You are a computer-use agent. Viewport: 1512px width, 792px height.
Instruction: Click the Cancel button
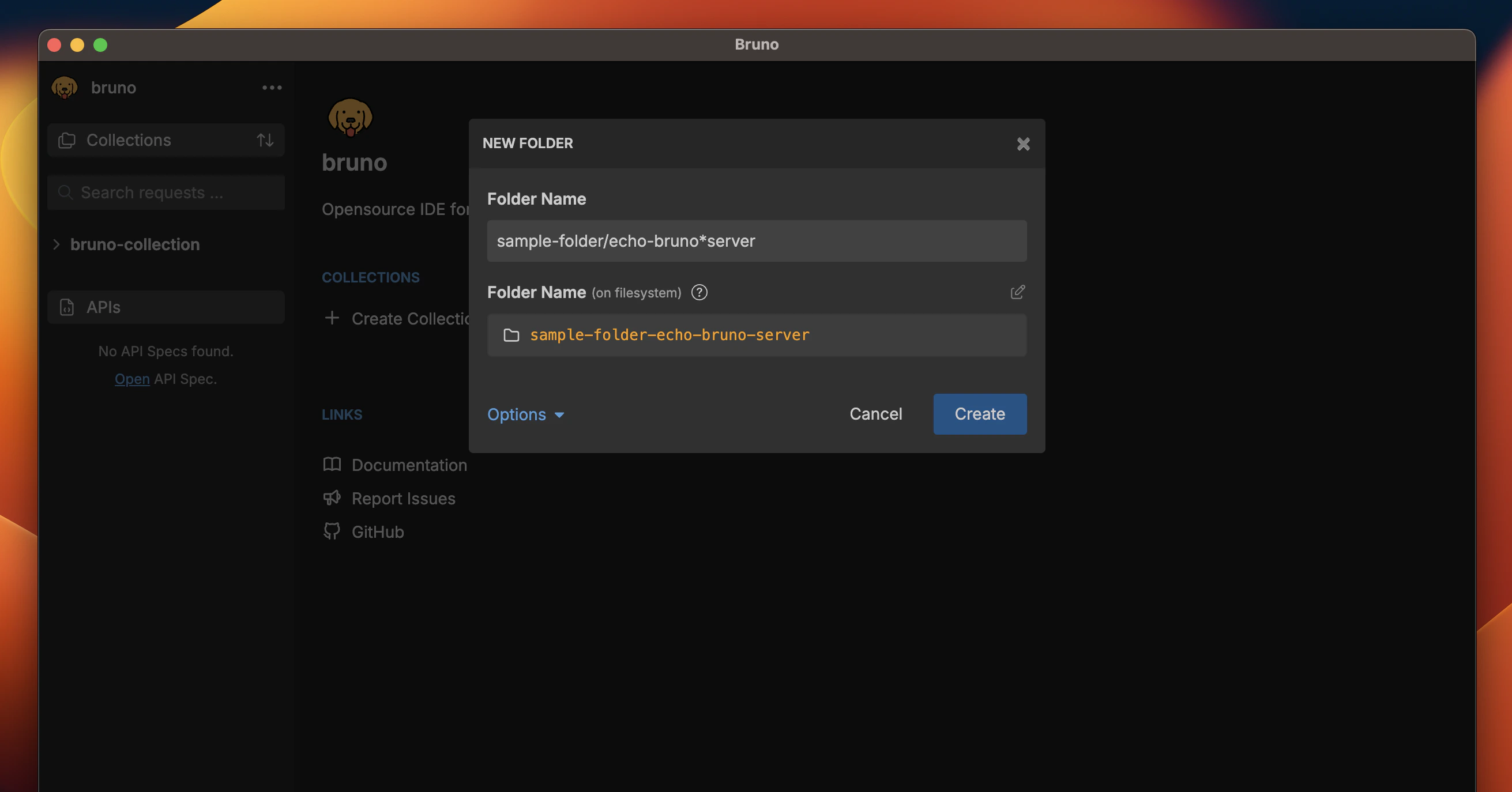click(876, 414)
